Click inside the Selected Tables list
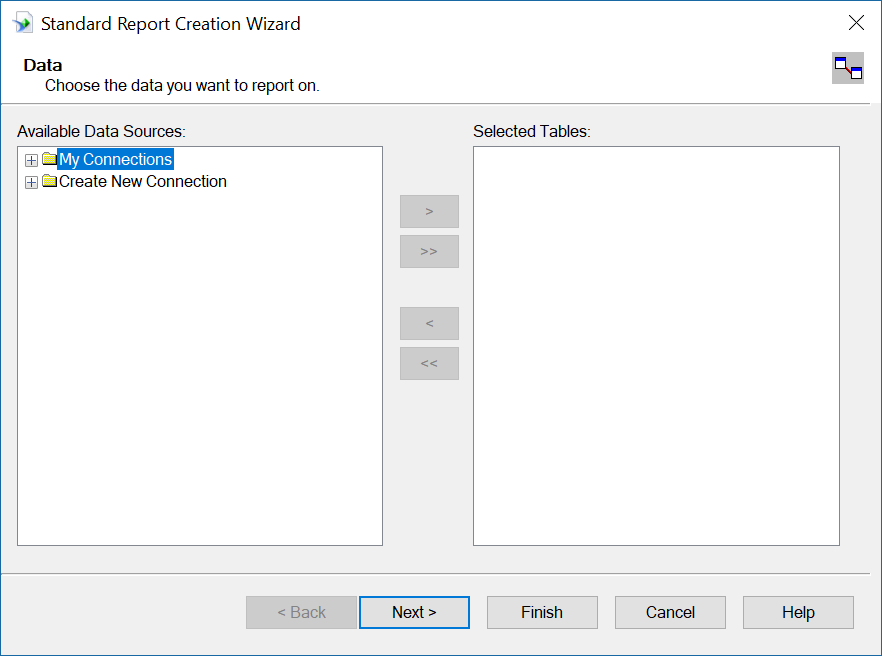 (x=656, y=346)
